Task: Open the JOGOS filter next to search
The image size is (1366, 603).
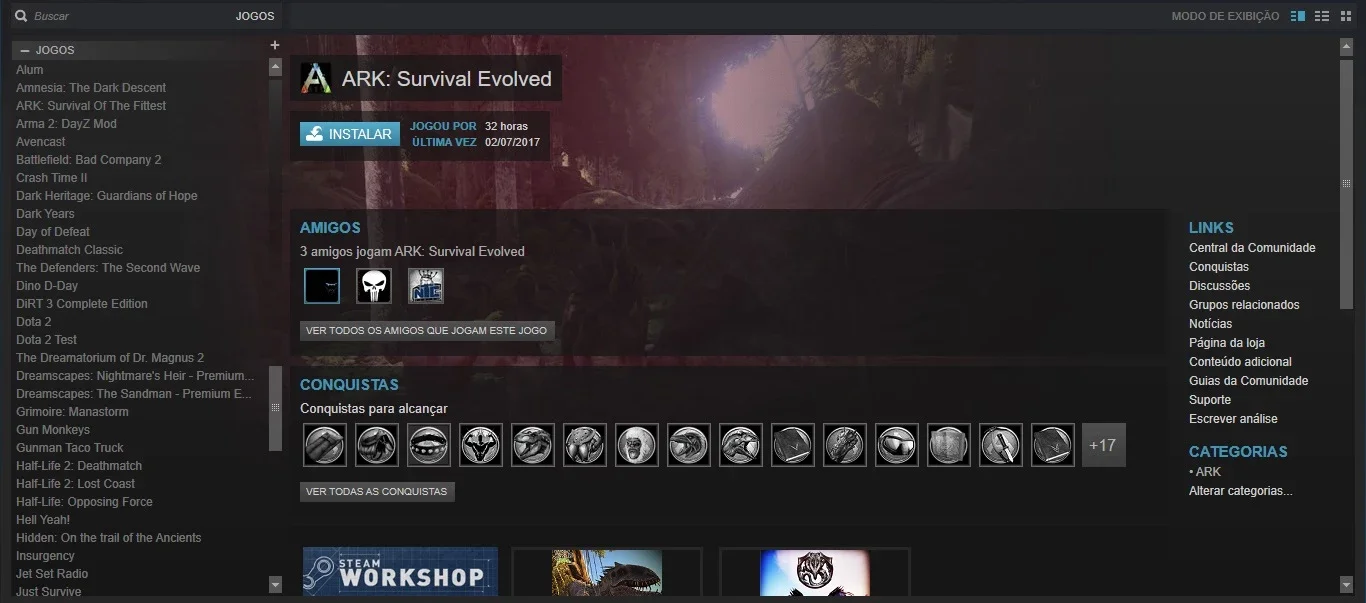Action: tap(255, 16)
